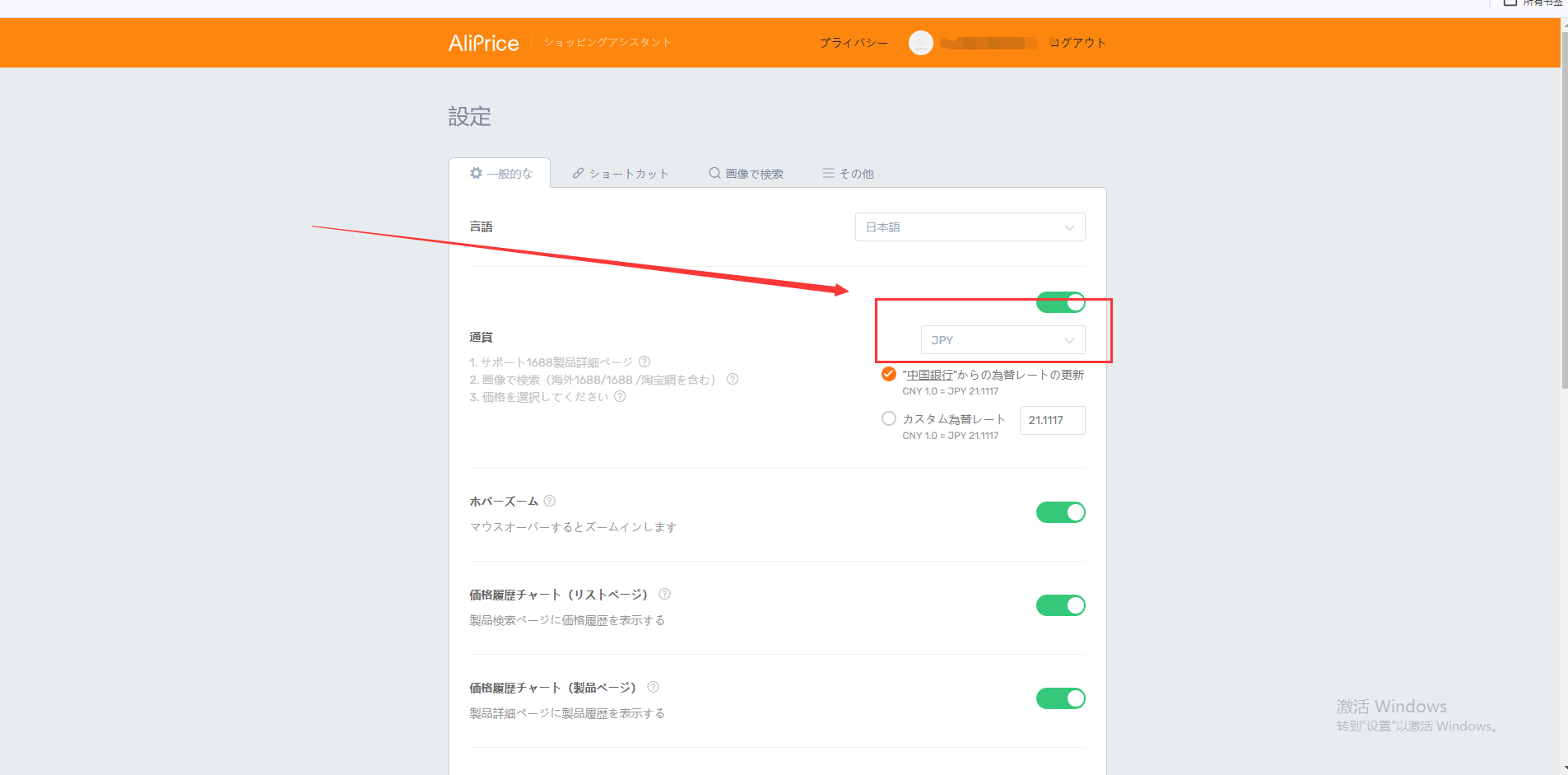Toggle the 通貨 currency conversion switch
This screenshot has height=775, width=1568.
click(1060, 302)
